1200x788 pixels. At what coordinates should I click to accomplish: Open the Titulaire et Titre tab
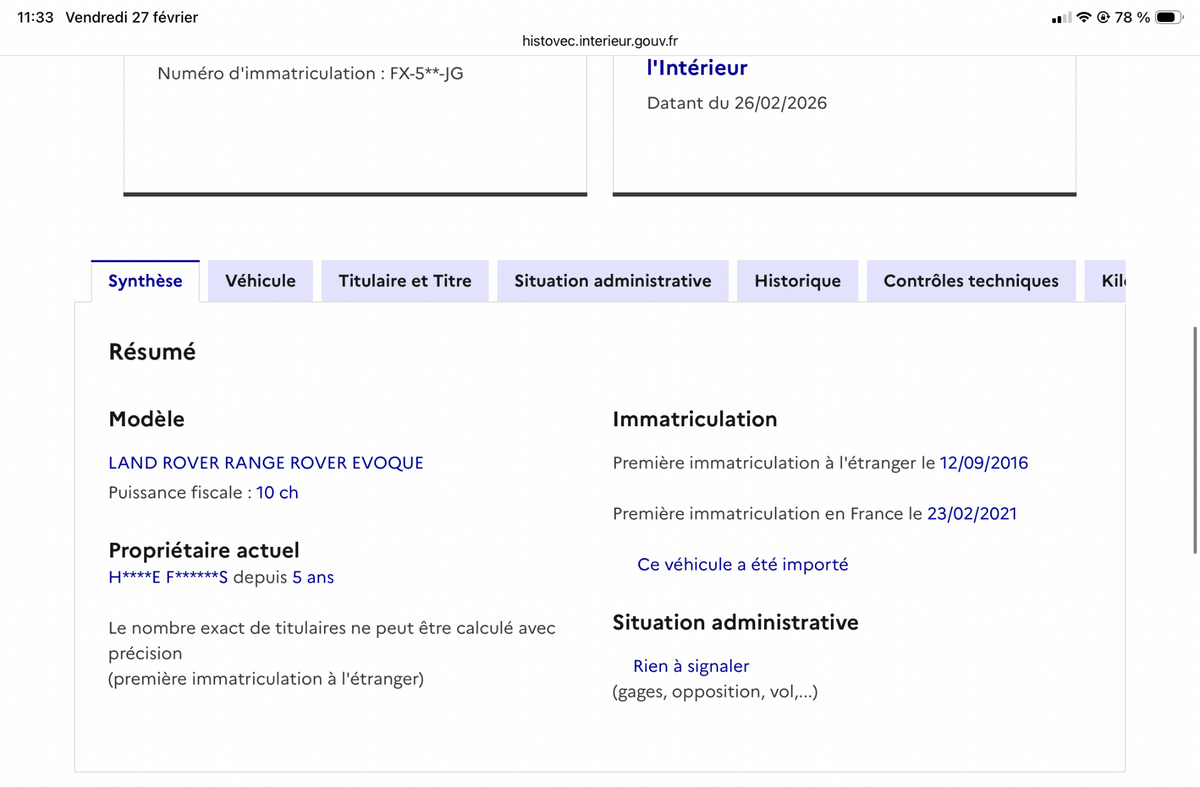[x=404, y=281]
